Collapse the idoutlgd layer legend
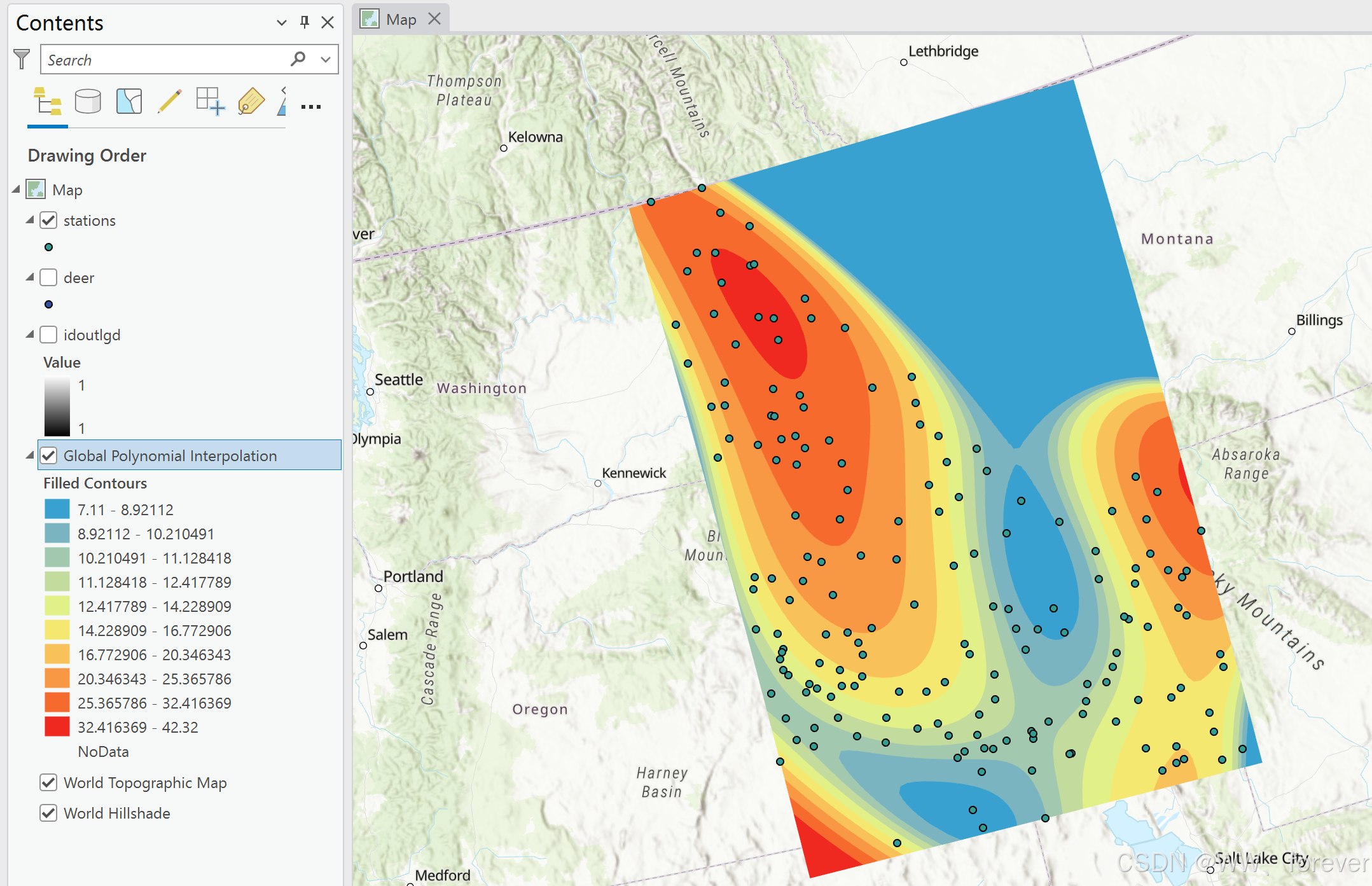The image size is (1372, 886). click(x=30, y=334)
